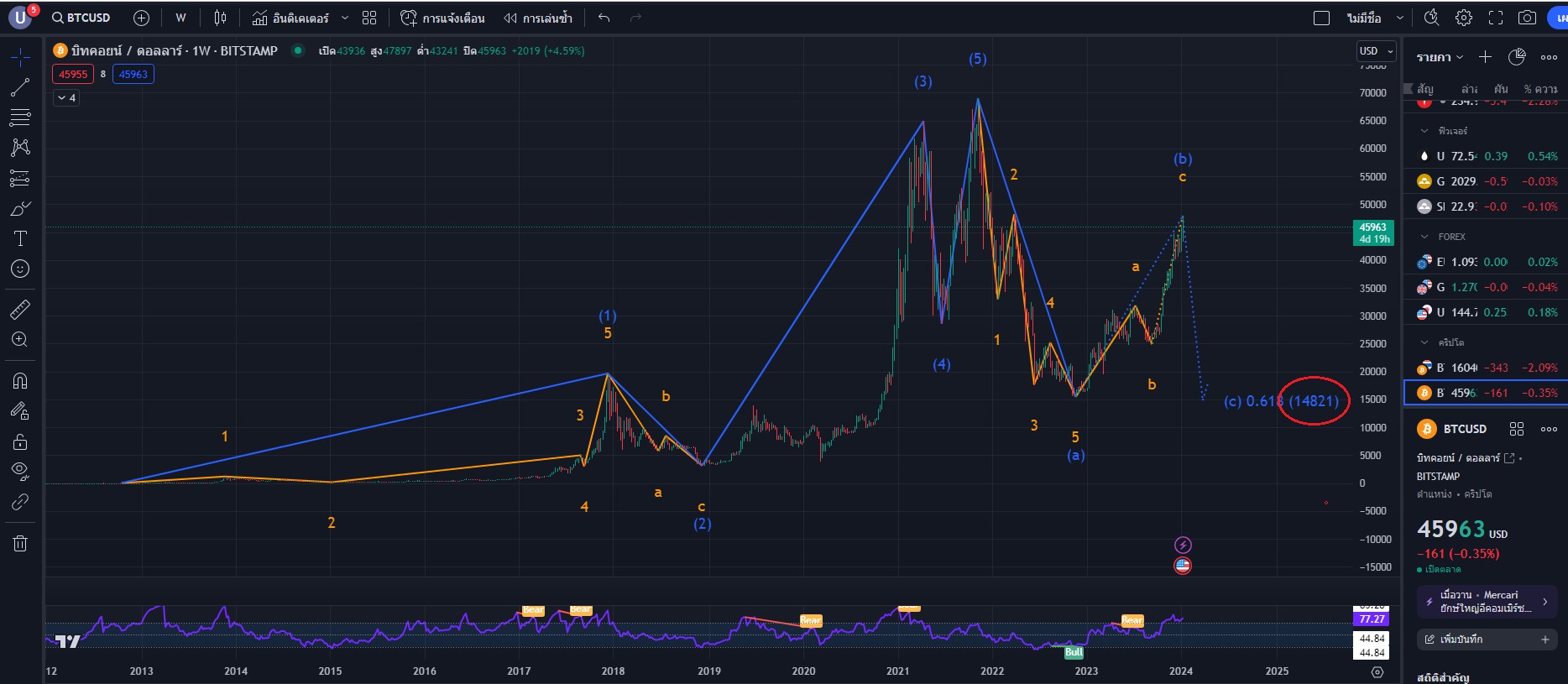Click the red sell price 45955
This screenshot has width=1568, height=684.
(x=73, y=74)
